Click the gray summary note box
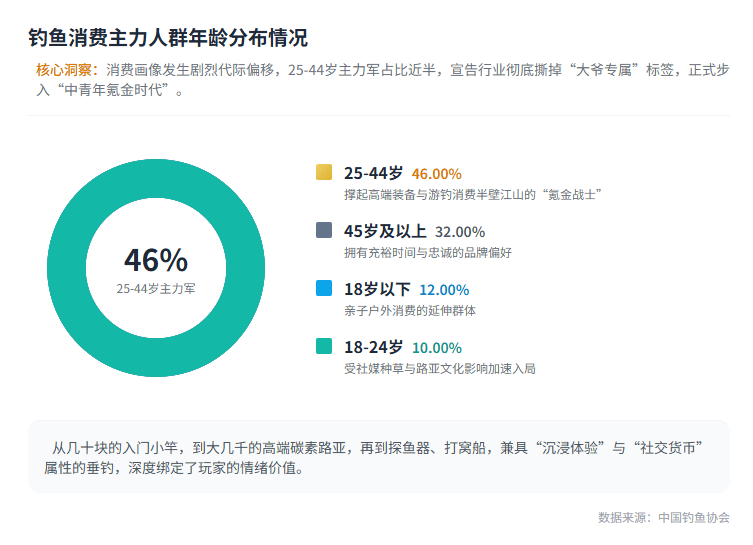The image size is (753, 545). (378, 456)
